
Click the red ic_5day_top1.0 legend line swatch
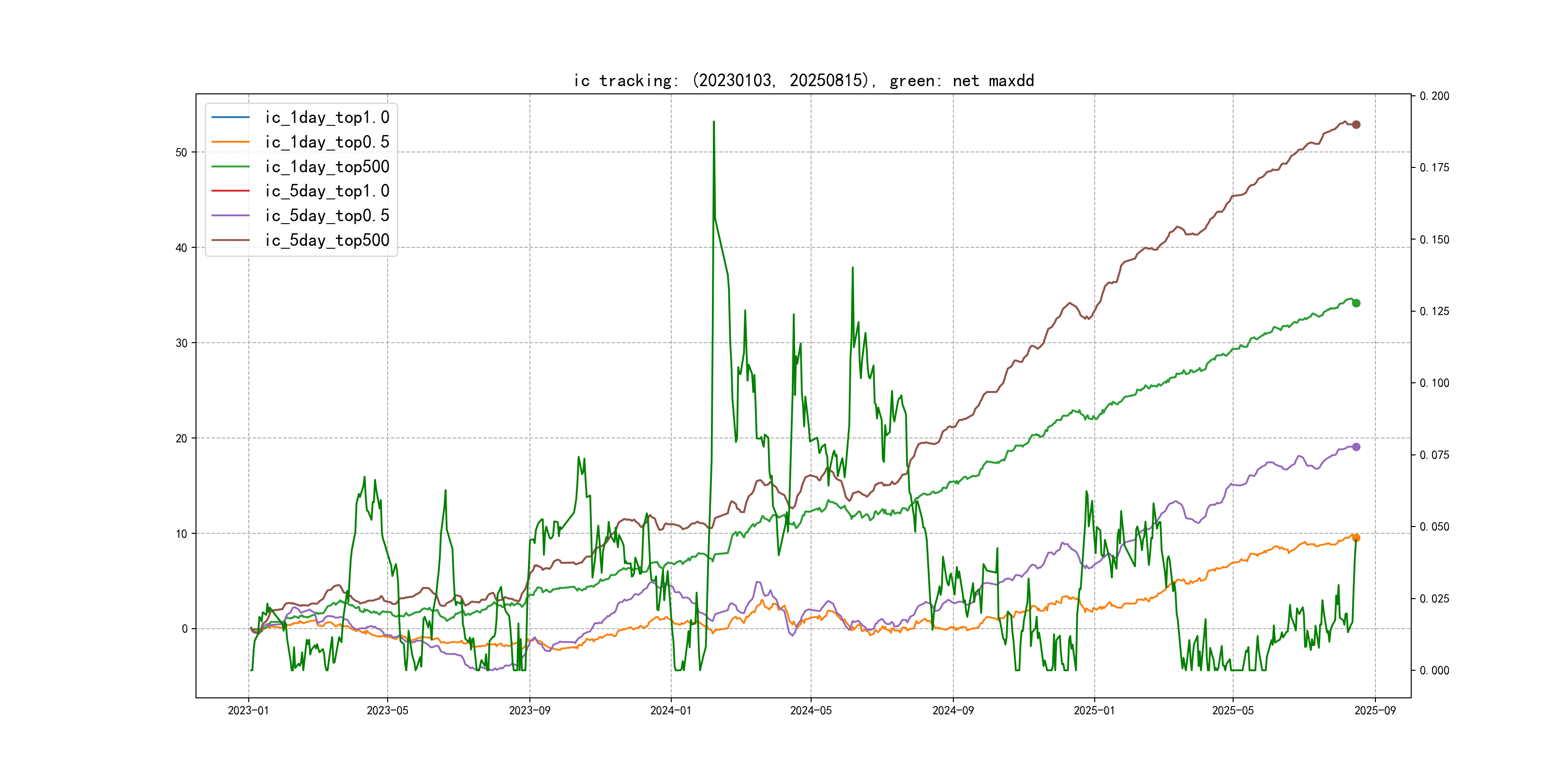coord(230,191)
